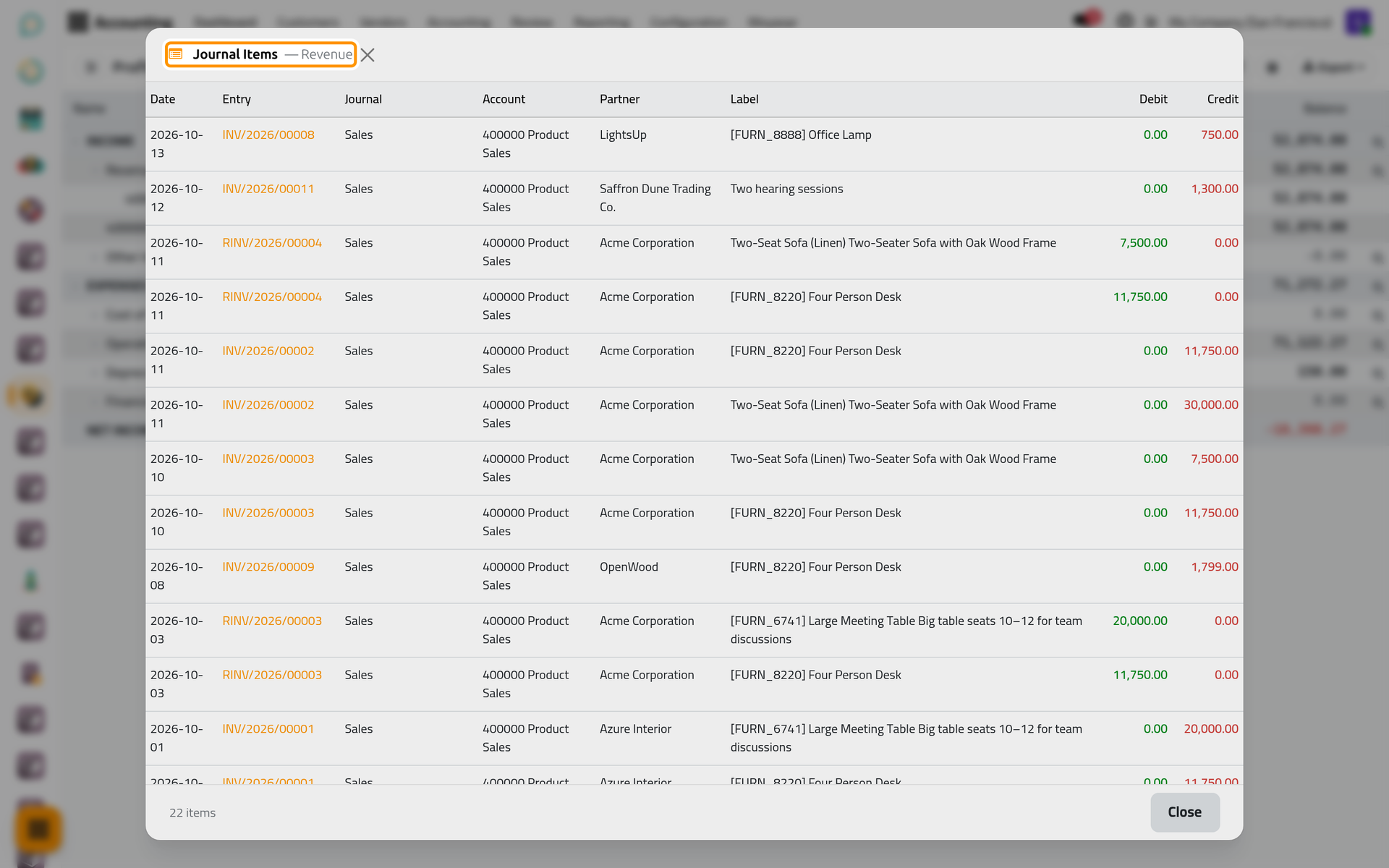Open INV/2026/00002 on the Two-Seat Sofa row

coord(268,405)
